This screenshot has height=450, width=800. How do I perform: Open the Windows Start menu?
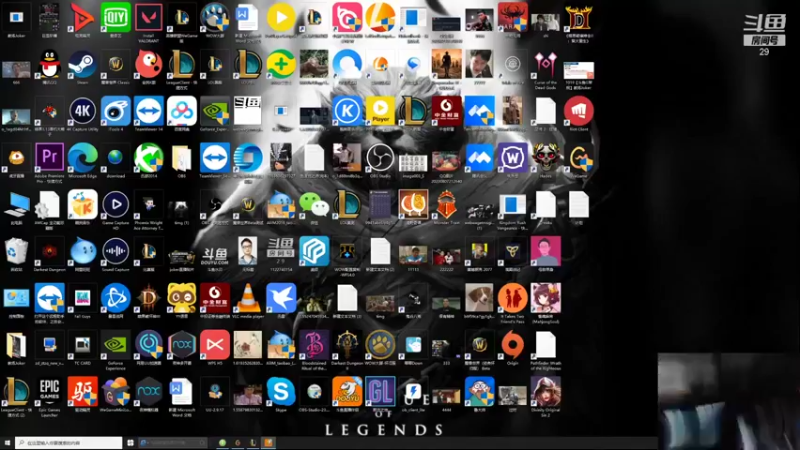[x=7, y=443]
